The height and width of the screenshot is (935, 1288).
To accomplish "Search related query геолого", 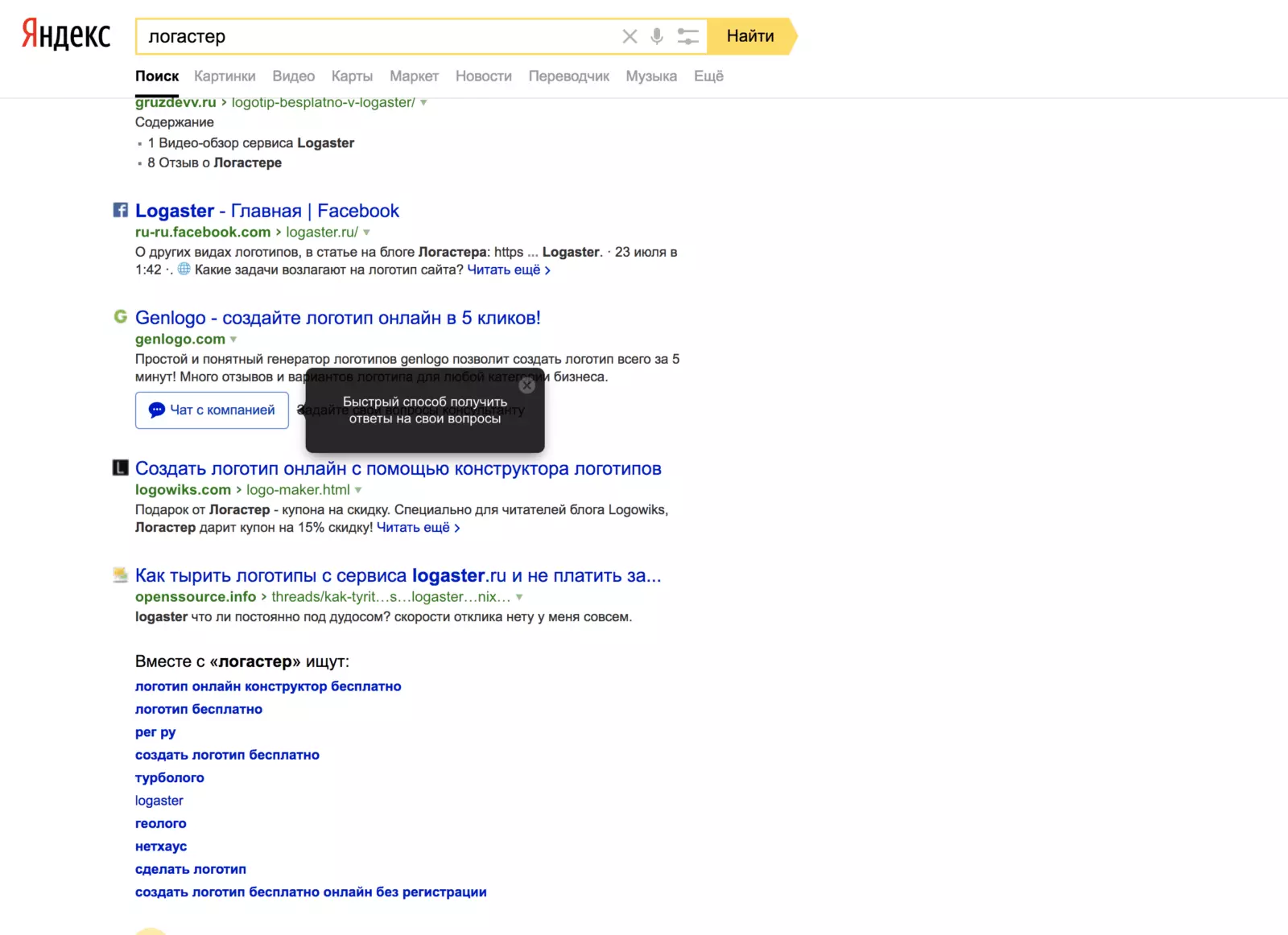I will point(161,823).
